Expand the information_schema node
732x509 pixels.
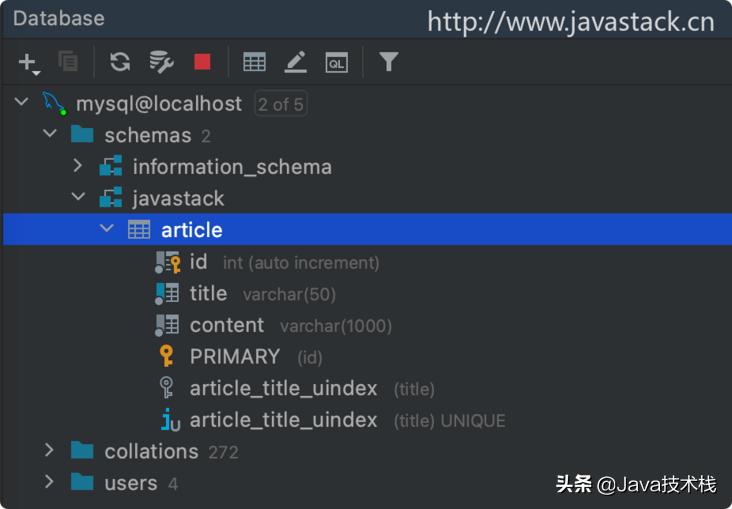coord(78,165)
